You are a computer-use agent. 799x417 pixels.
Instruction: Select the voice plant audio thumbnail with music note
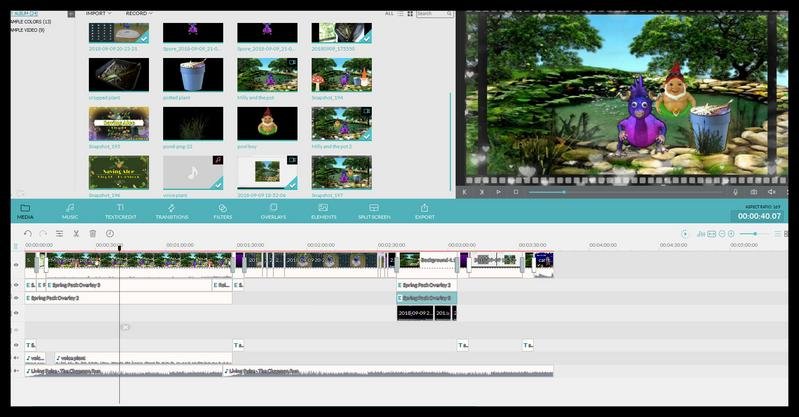pos(193,172)
